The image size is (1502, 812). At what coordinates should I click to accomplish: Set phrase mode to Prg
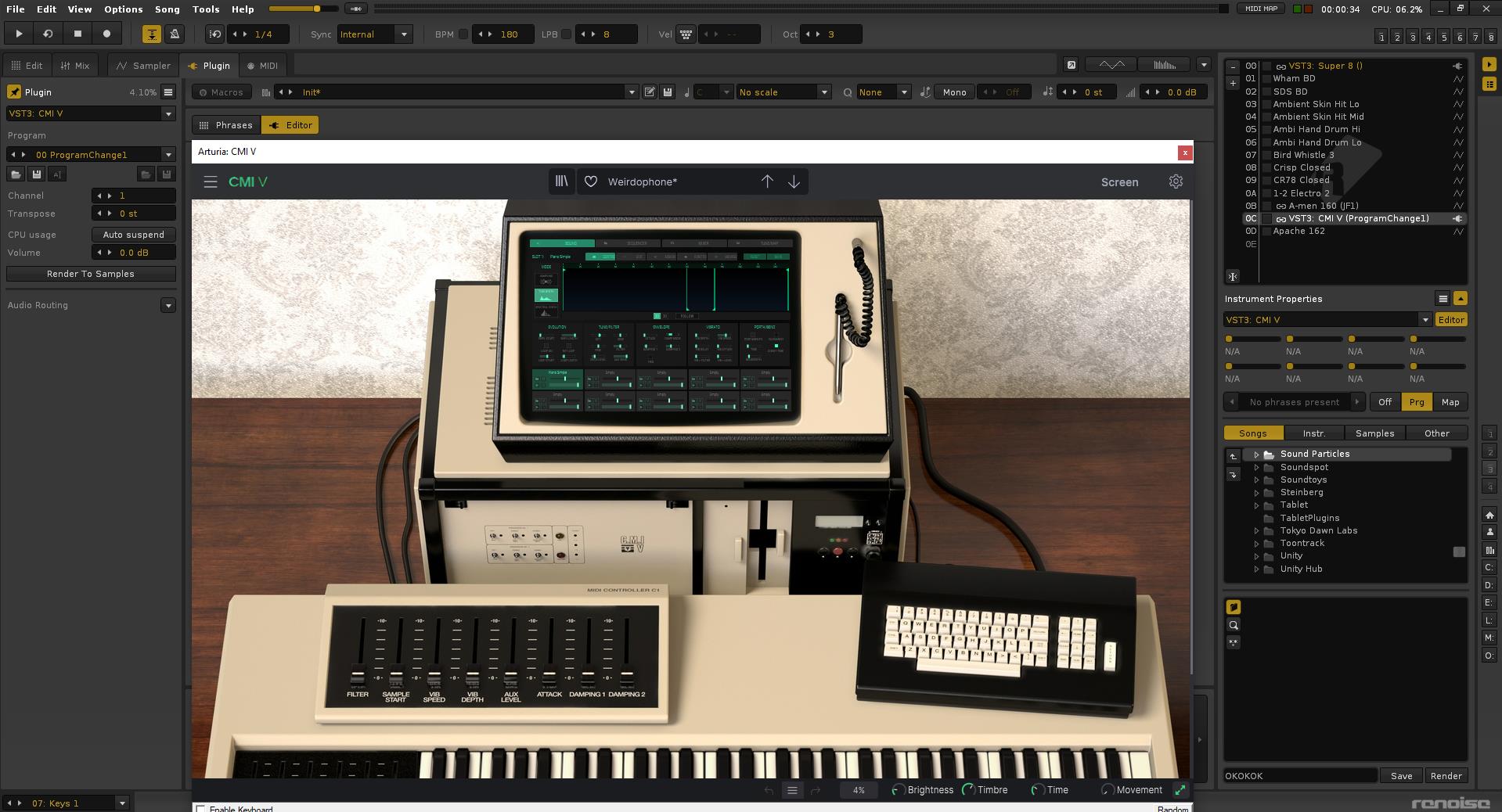[x=1417, y=402]
